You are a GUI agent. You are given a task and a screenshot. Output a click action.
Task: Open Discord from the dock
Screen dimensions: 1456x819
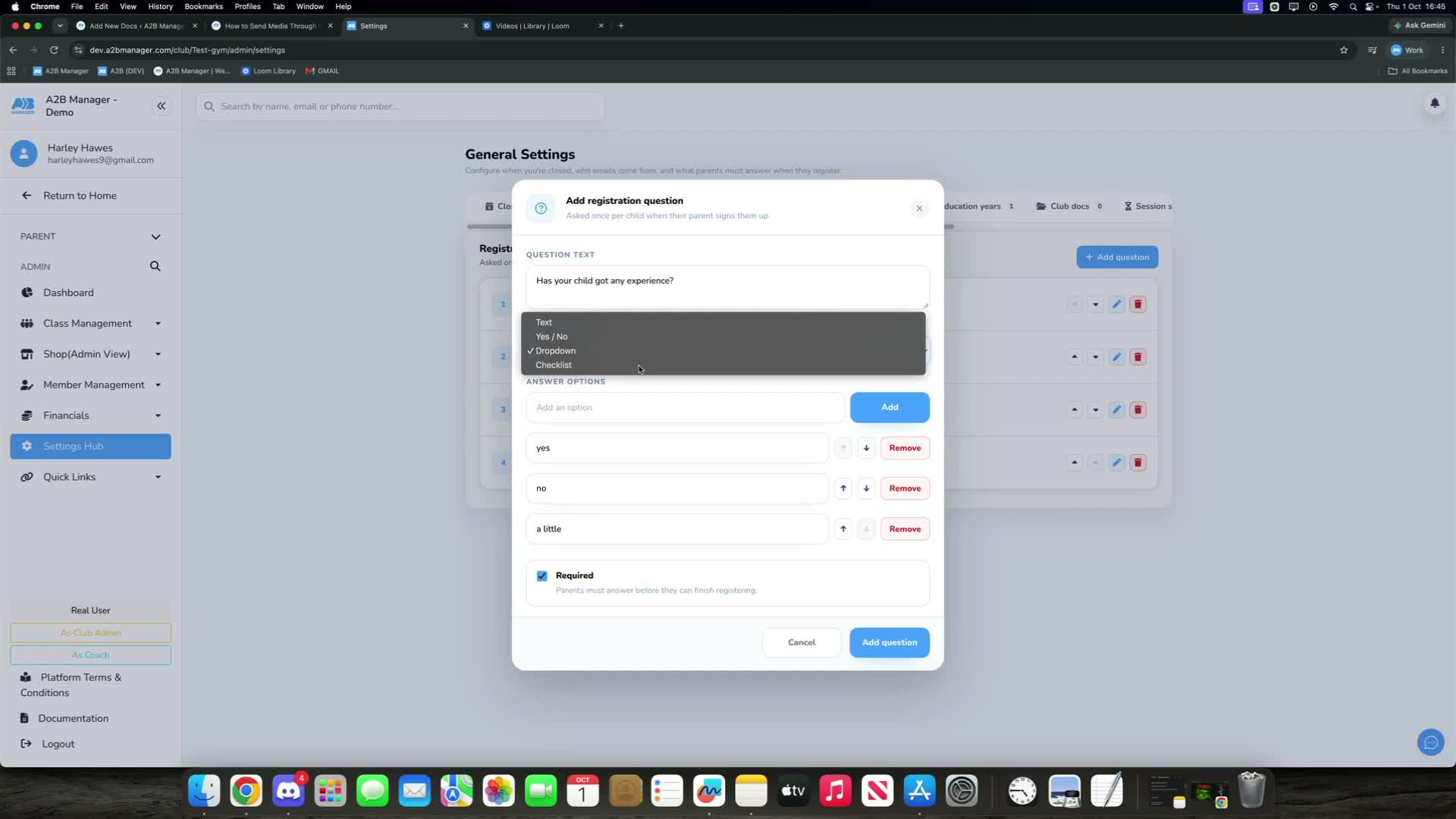(x=288, y=791)
